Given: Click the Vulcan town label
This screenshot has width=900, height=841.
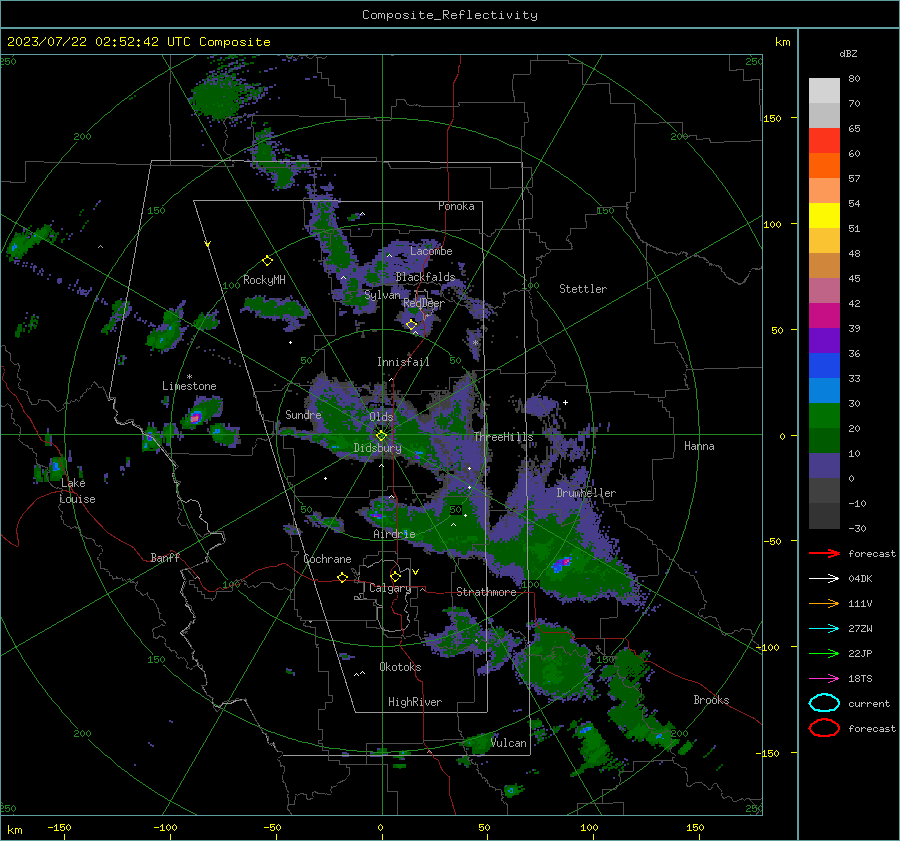Looking at the screenshot, I should click(509, 743).
